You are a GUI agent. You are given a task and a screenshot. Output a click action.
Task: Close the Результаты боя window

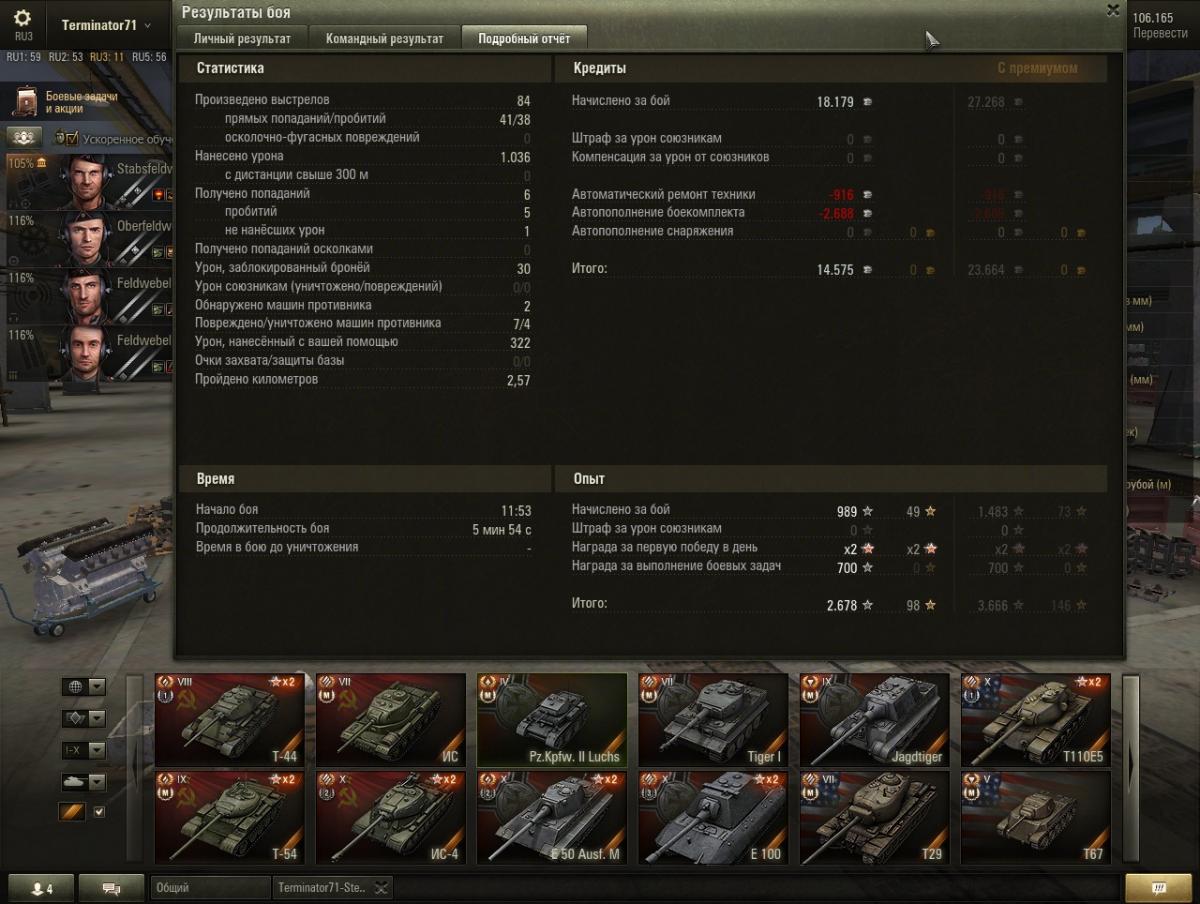click(1113, 10)
